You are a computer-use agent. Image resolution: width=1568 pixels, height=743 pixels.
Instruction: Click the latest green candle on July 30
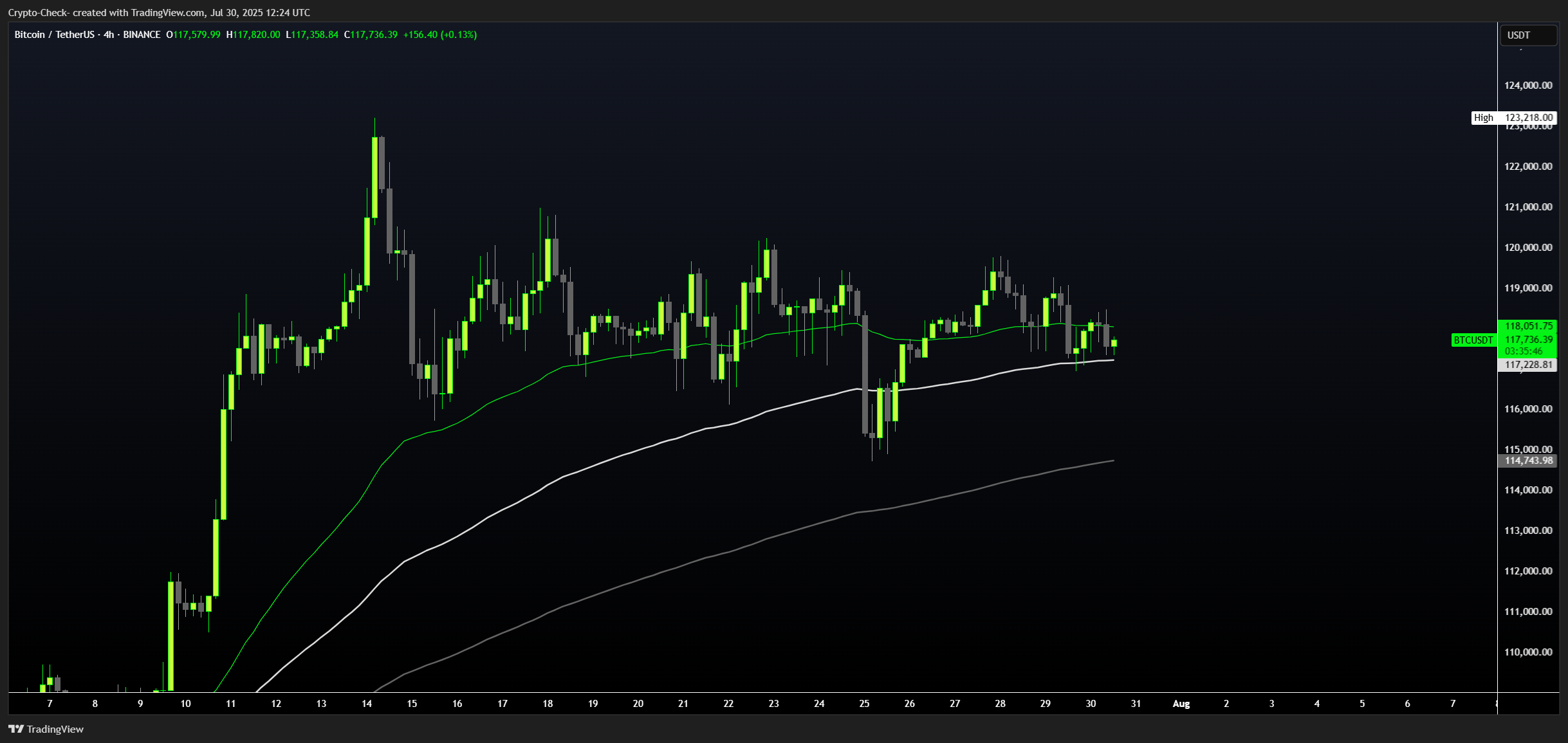[1114, 343]
